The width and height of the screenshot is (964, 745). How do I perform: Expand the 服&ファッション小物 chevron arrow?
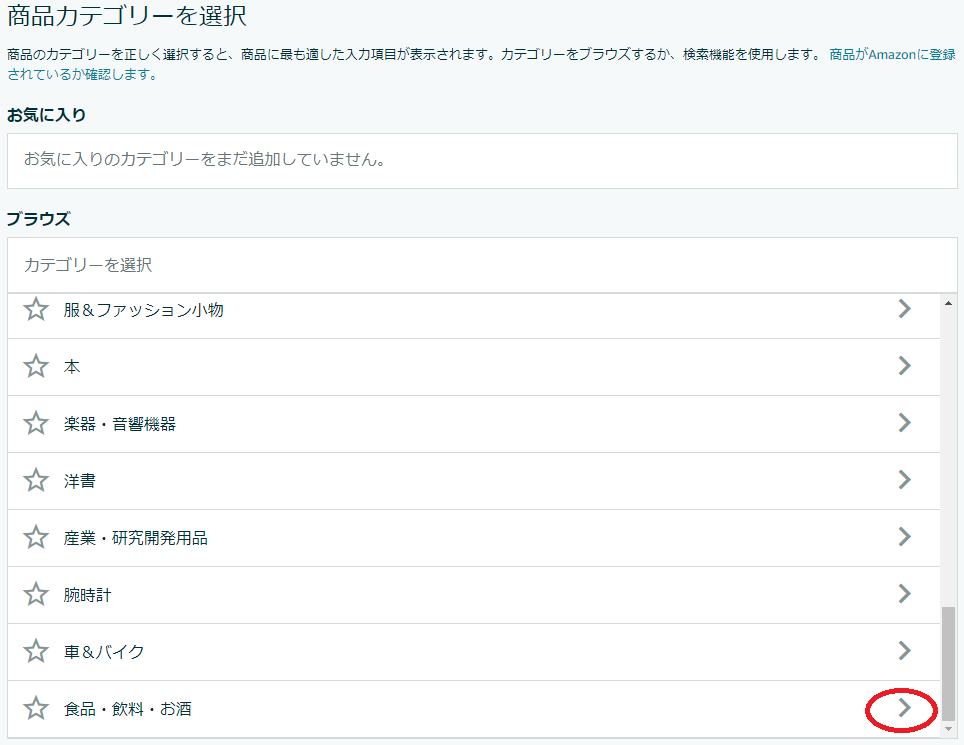coord(904,309)
